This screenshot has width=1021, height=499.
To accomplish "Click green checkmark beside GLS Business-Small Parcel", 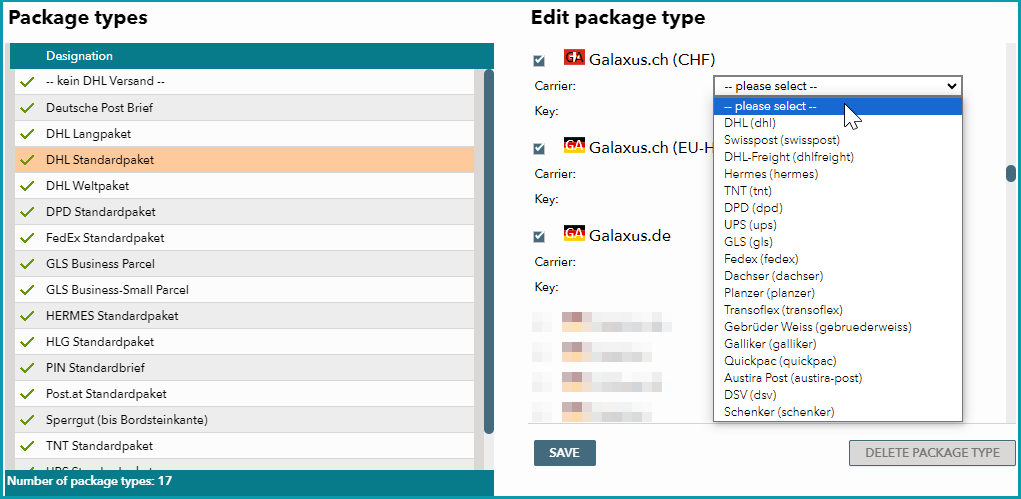I will tap(27, 291).
